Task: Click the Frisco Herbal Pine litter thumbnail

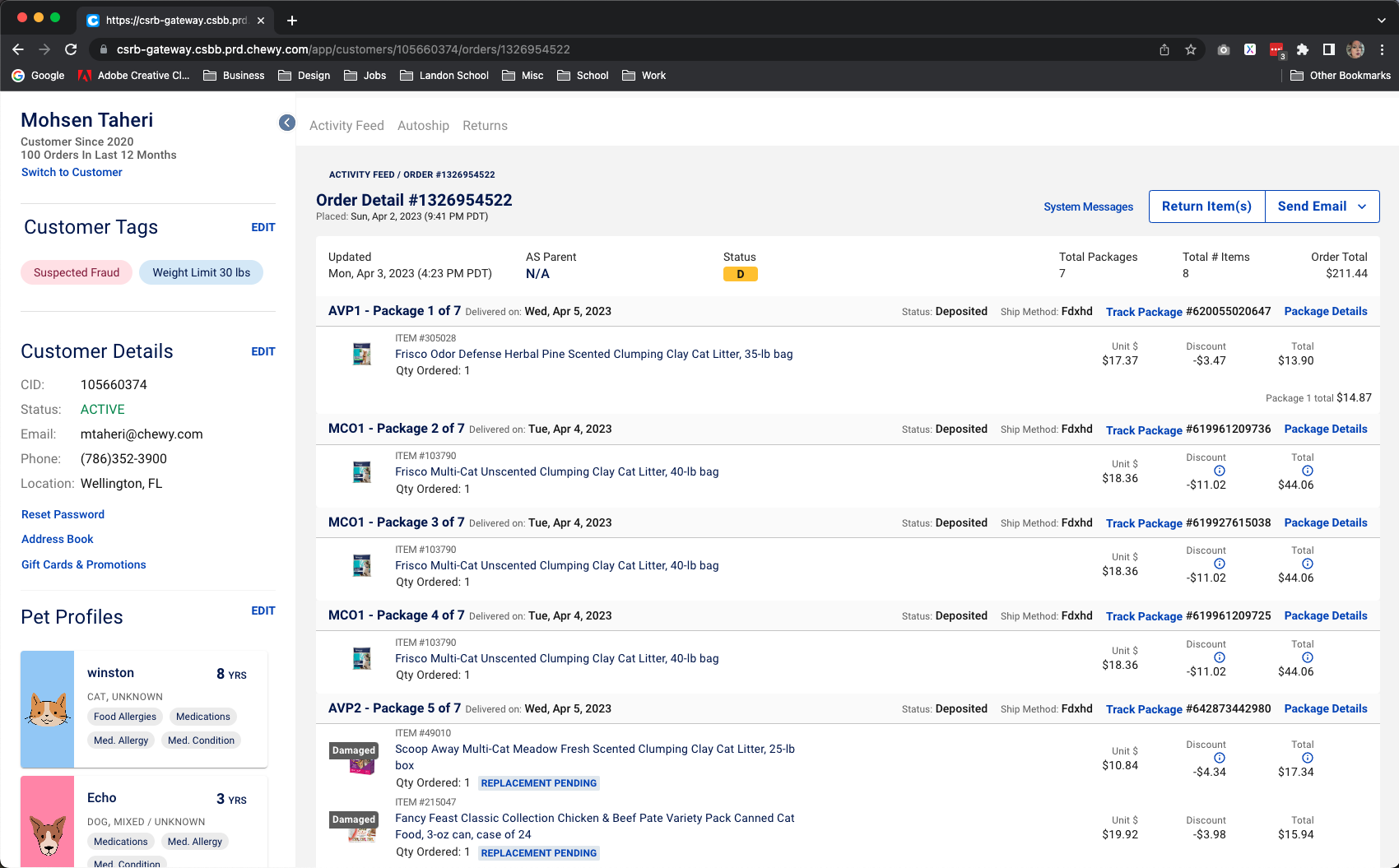Action: pyautogui.click(x=361, y=354)
